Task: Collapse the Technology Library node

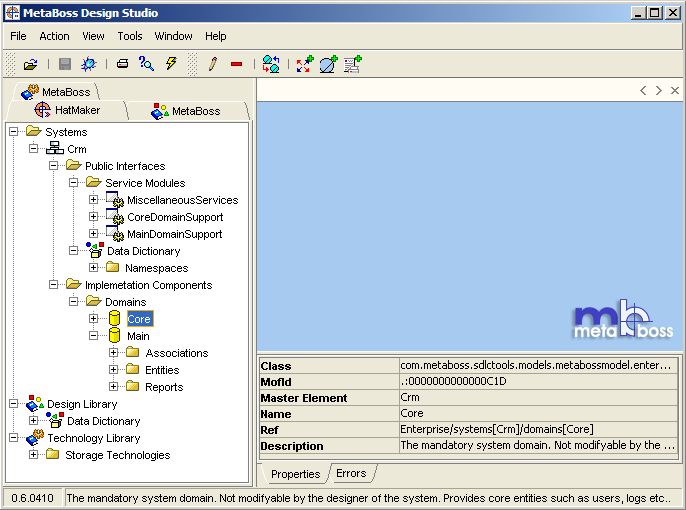Action: (14, 437)
